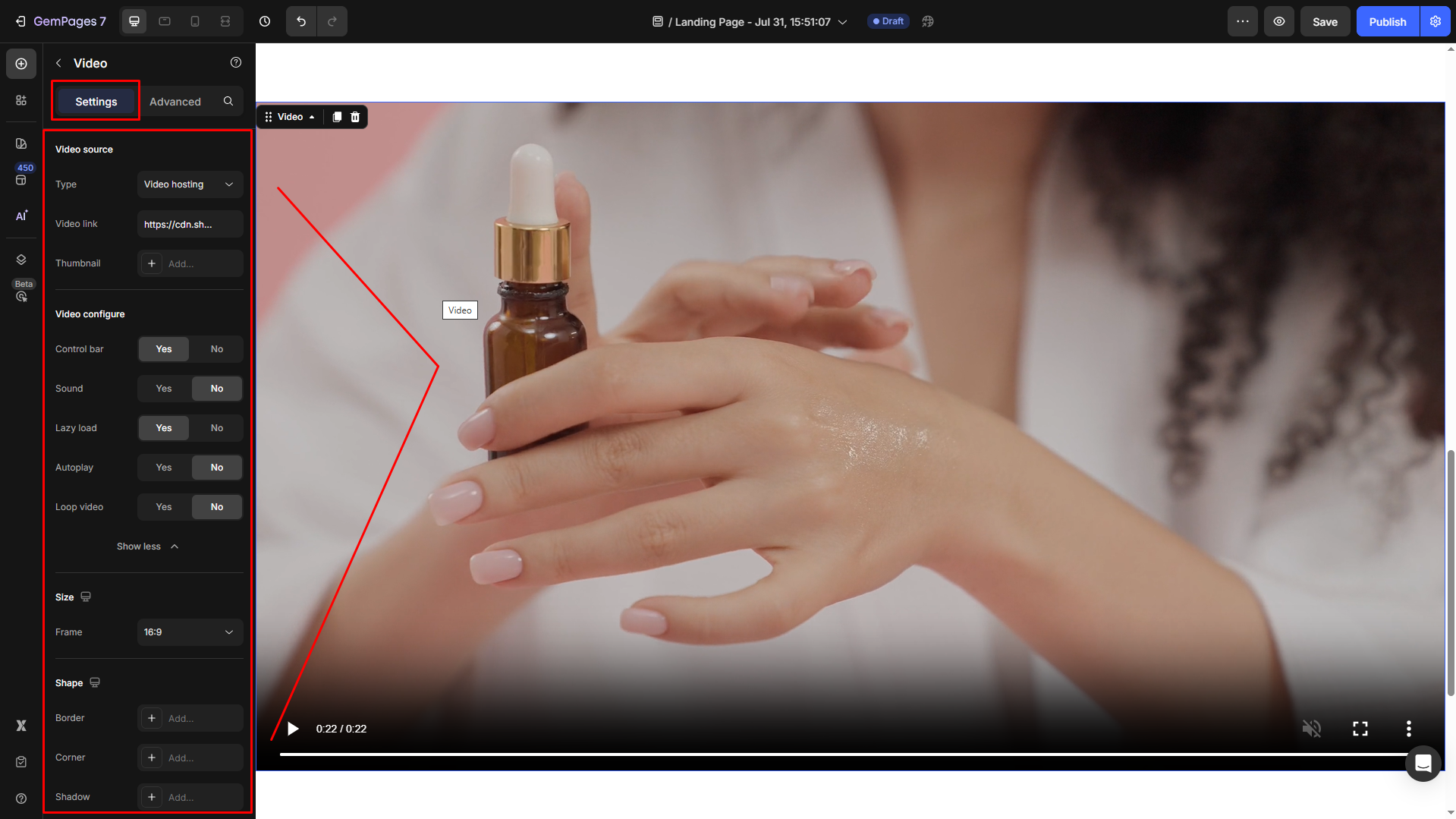
Task: Click the preview eye icon
Action: click(x=1278, y=21)
